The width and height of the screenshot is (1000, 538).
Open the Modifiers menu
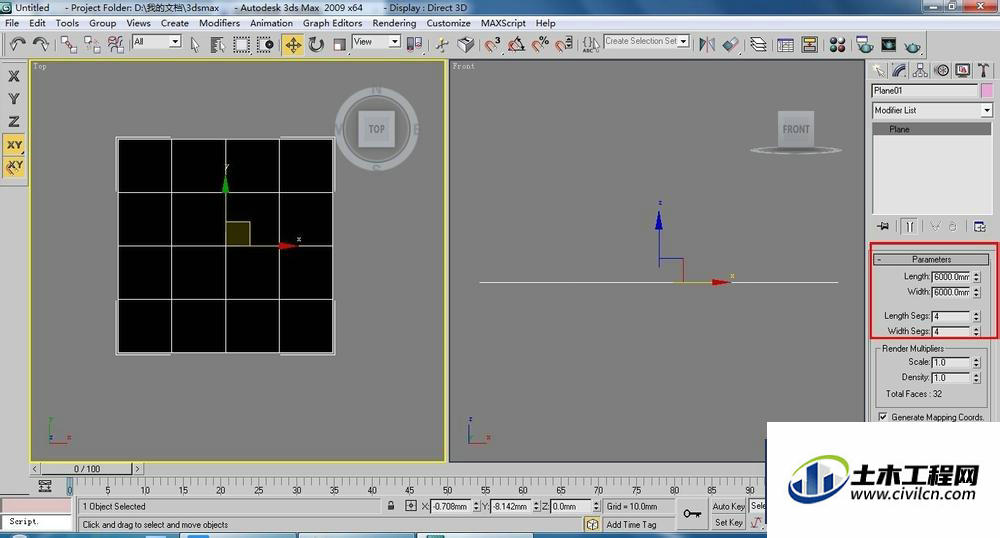pyautogui.click(x=219, y=23)
